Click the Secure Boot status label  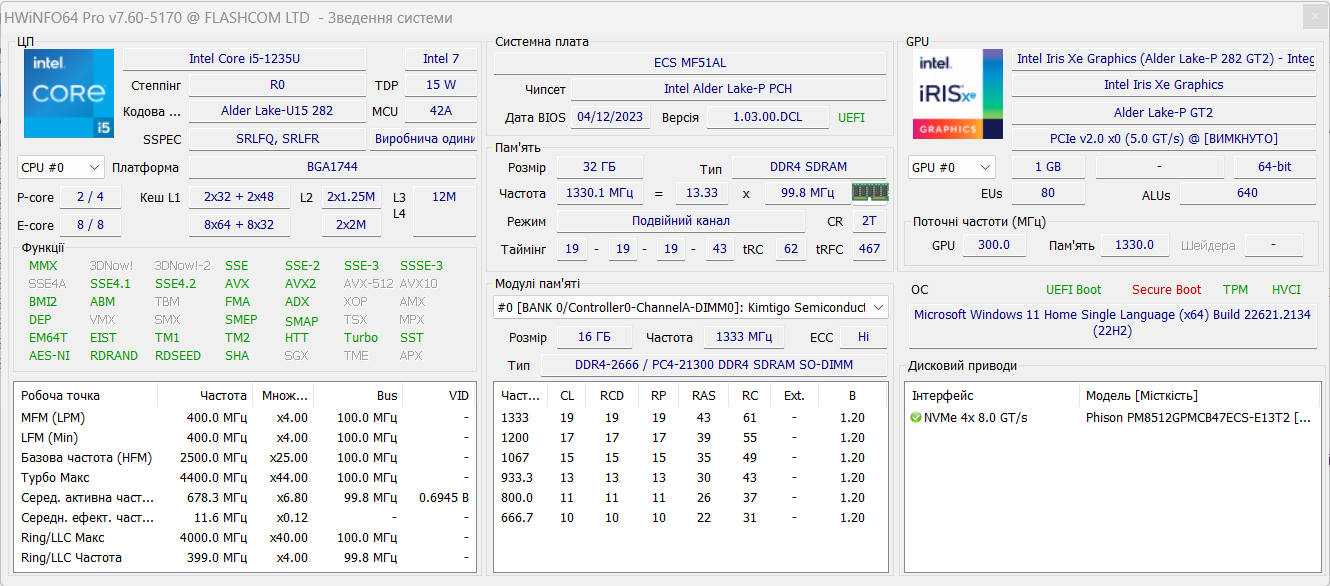point(1166,290)
